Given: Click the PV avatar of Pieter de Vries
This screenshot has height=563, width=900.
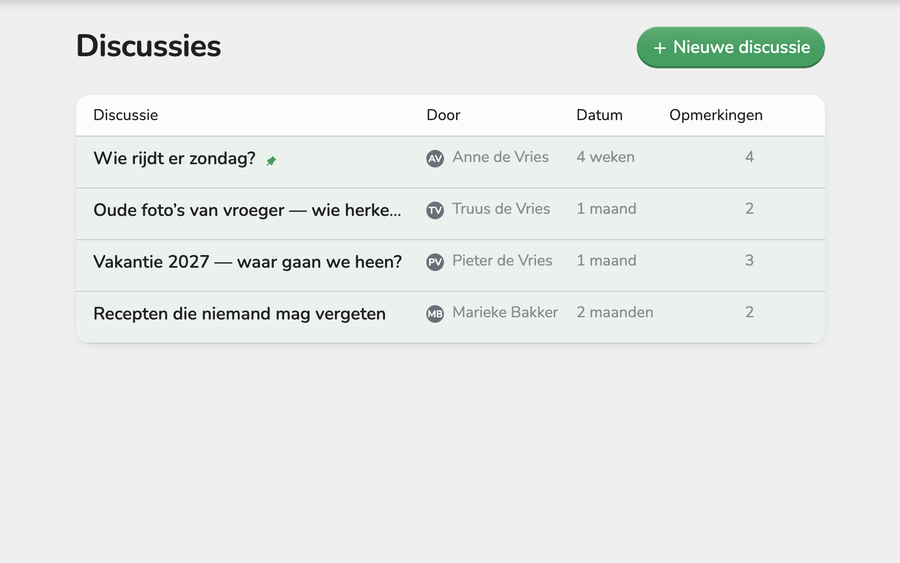Looking at the screenshot, I should [x=435, y=262].
